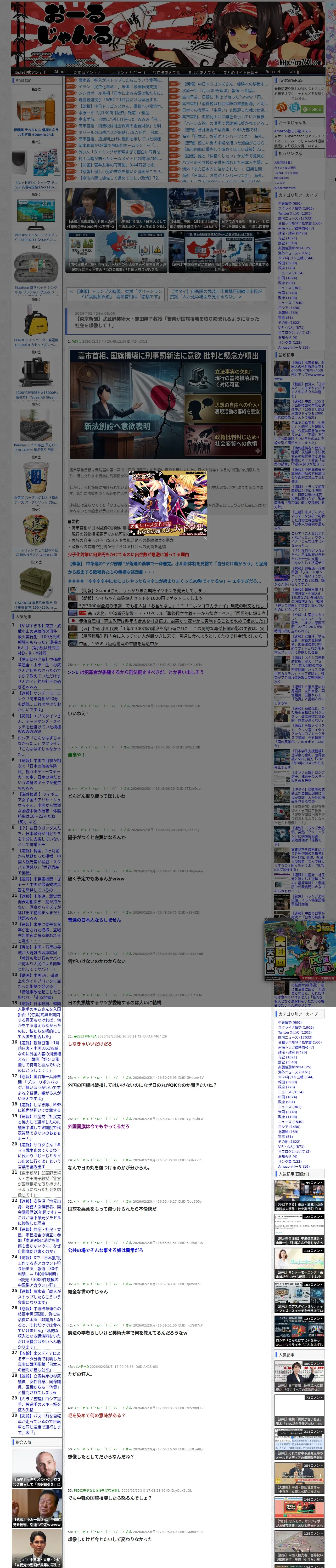Open まとめサイト速報+ navigation link
Image resolution: width=336 pixels, height=1568 pixels.
coord(240,72)
